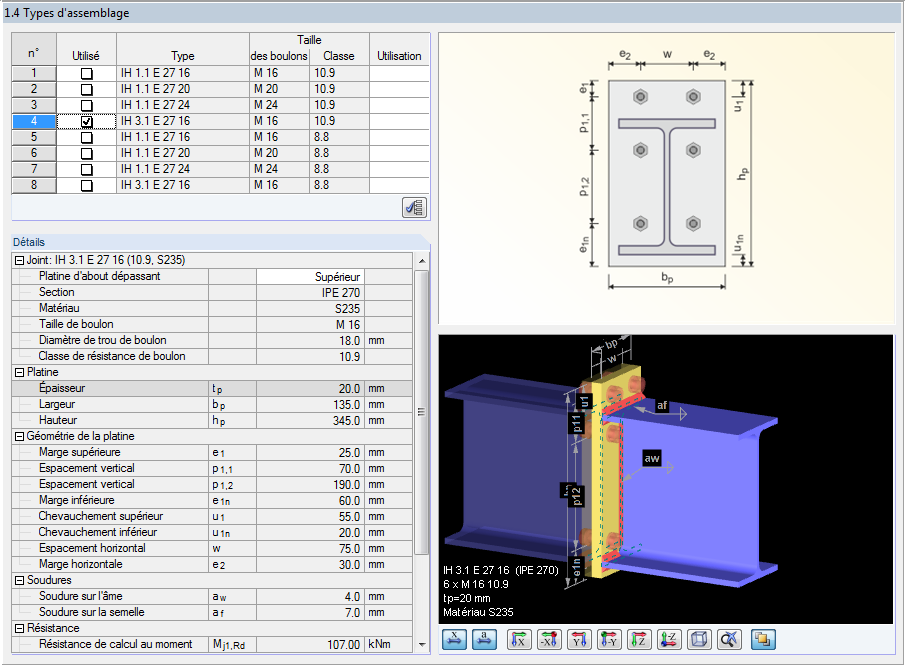Enable checkbox for row 3 IH 1.1 E 27 24
906x667 pixels.
tap(87, 106)
